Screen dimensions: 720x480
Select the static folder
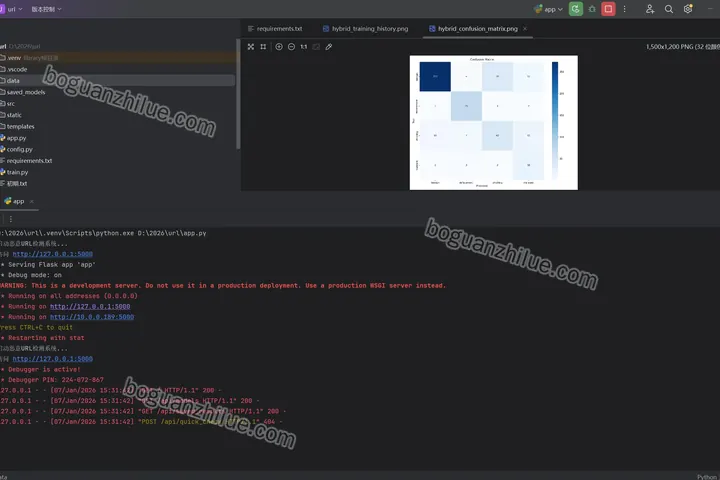pos(118,115)
